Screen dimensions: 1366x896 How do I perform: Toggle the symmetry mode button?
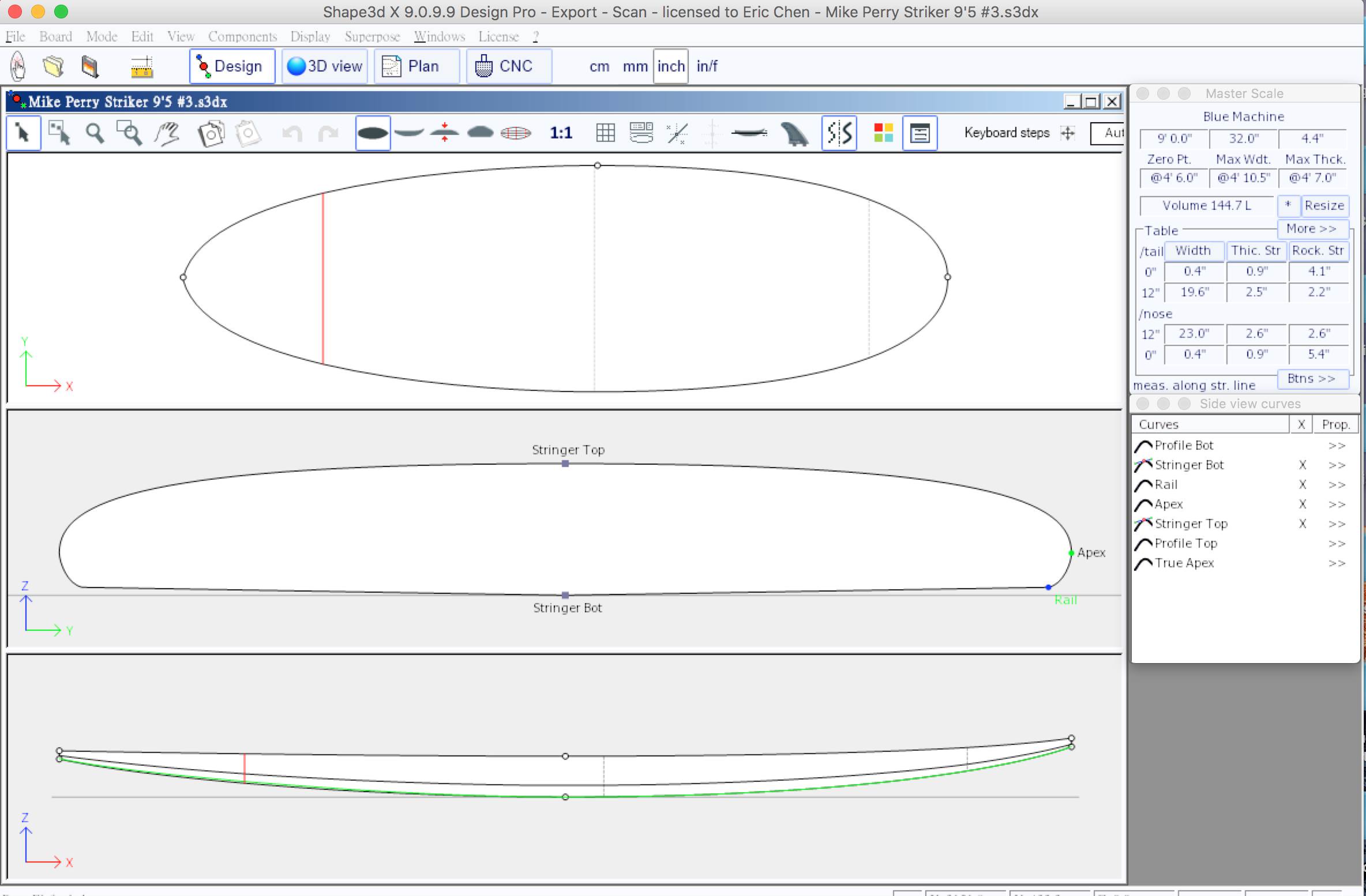(839, 133)
